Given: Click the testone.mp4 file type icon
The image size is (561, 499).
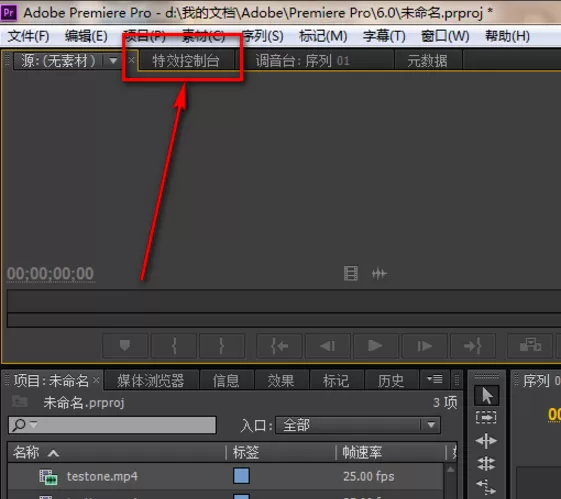Looking at the screenshot, I should [x=48, y=477].
